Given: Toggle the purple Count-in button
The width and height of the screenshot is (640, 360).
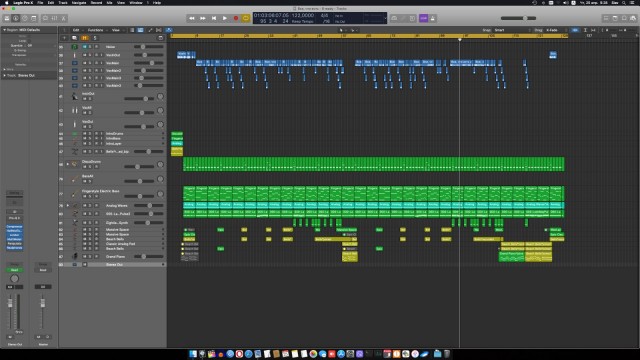Looking at the screenshot, I should tap(423, 18).
